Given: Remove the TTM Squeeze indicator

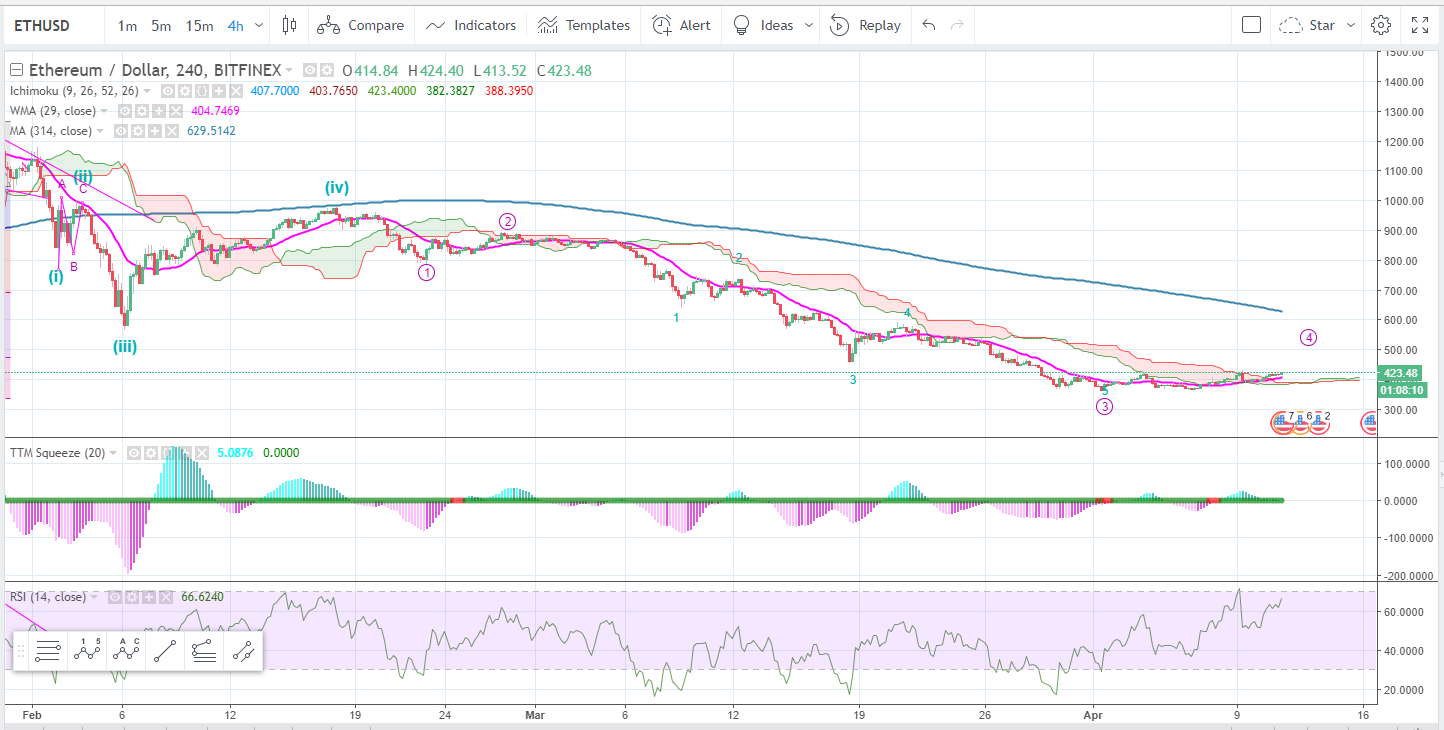Looking at the screenshot, I should pos(203,453).
